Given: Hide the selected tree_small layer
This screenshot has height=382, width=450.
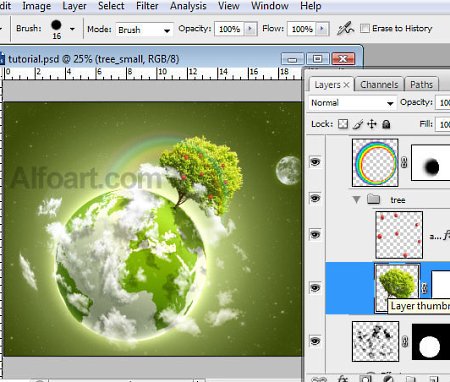Looking at the screenshot, I should pos(315,288).
